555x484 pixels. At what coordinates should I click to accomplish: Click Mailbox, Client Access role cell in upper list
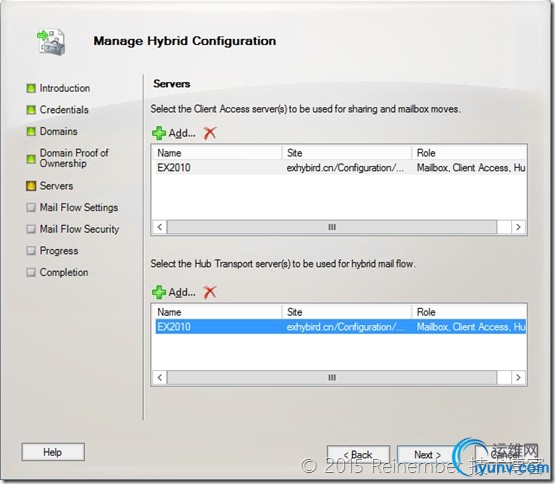tap(471, 167)
